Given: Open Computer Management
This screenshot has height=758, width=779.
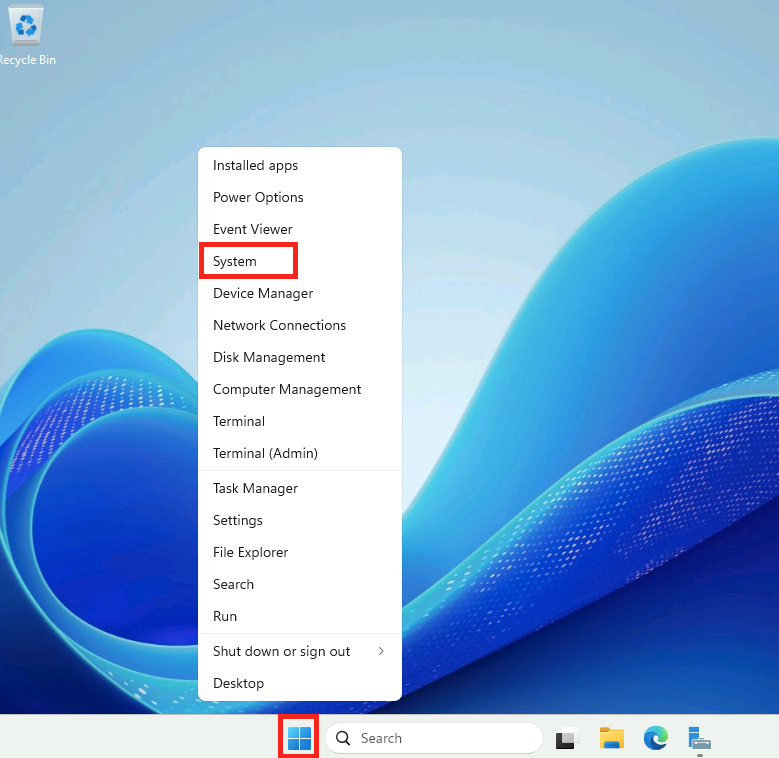Looking at the screenshot, I should [x=300, y=389].
